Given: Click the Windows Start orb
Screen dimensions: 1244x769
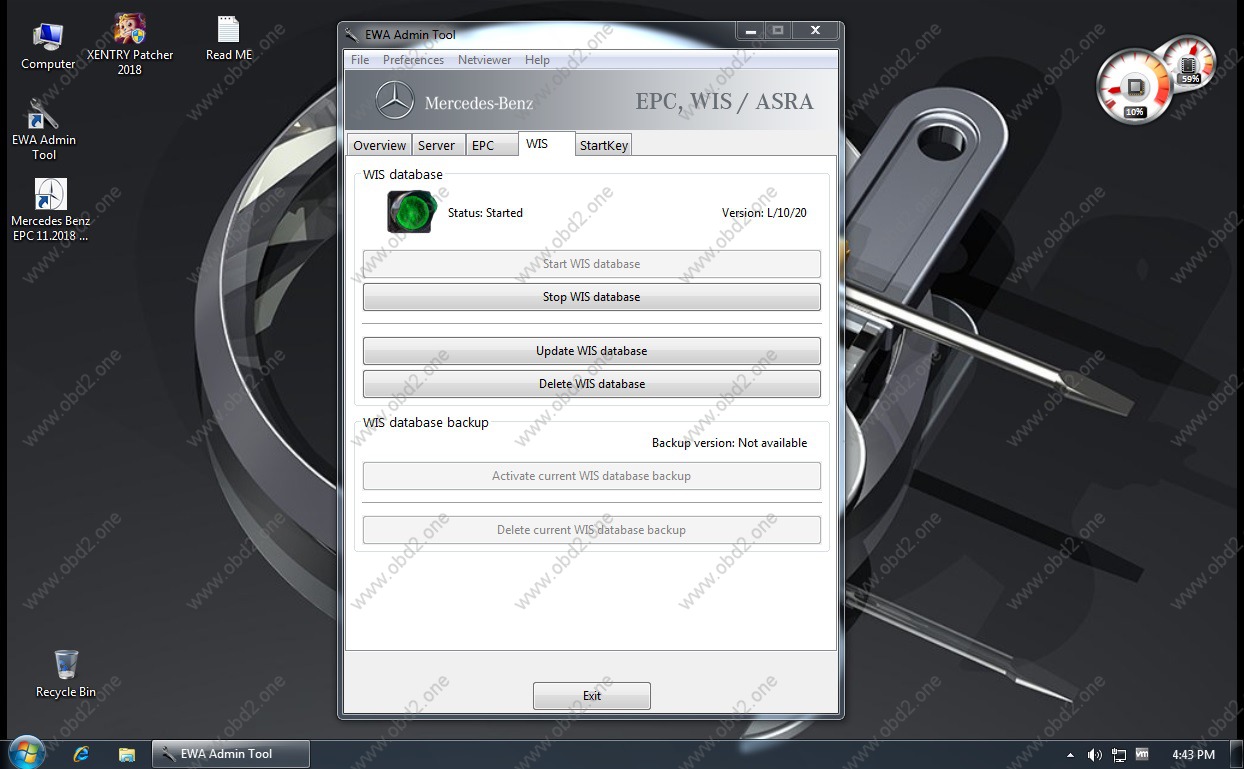Looking at the screenshot, I should tap(26, 753).
